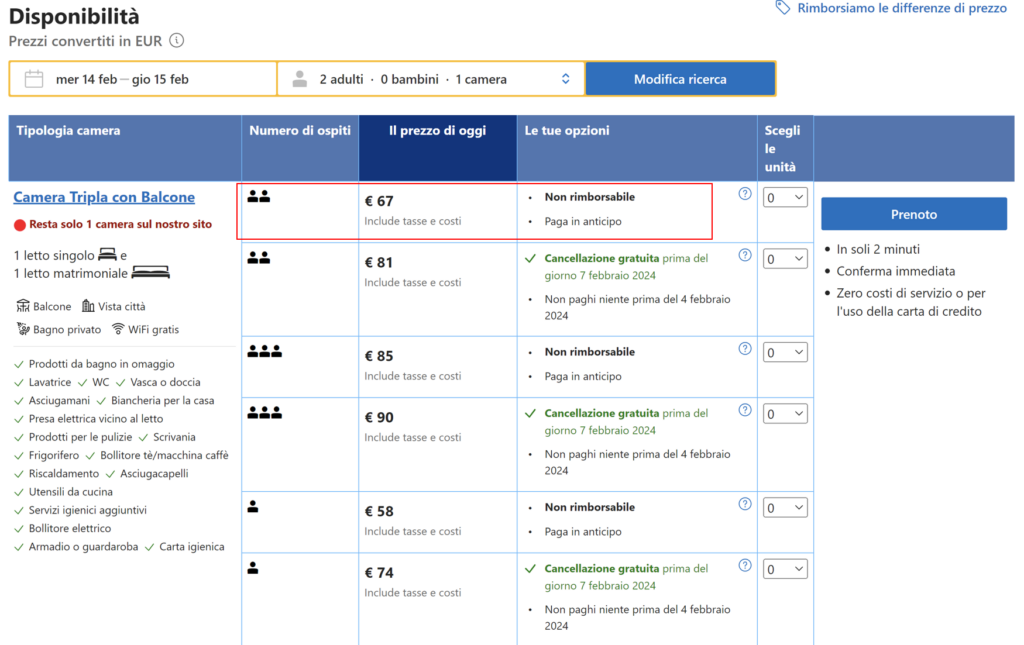Click help icon for the € 67 option
This screenshot has width=1024, height=645.
(x=745, y=194)
